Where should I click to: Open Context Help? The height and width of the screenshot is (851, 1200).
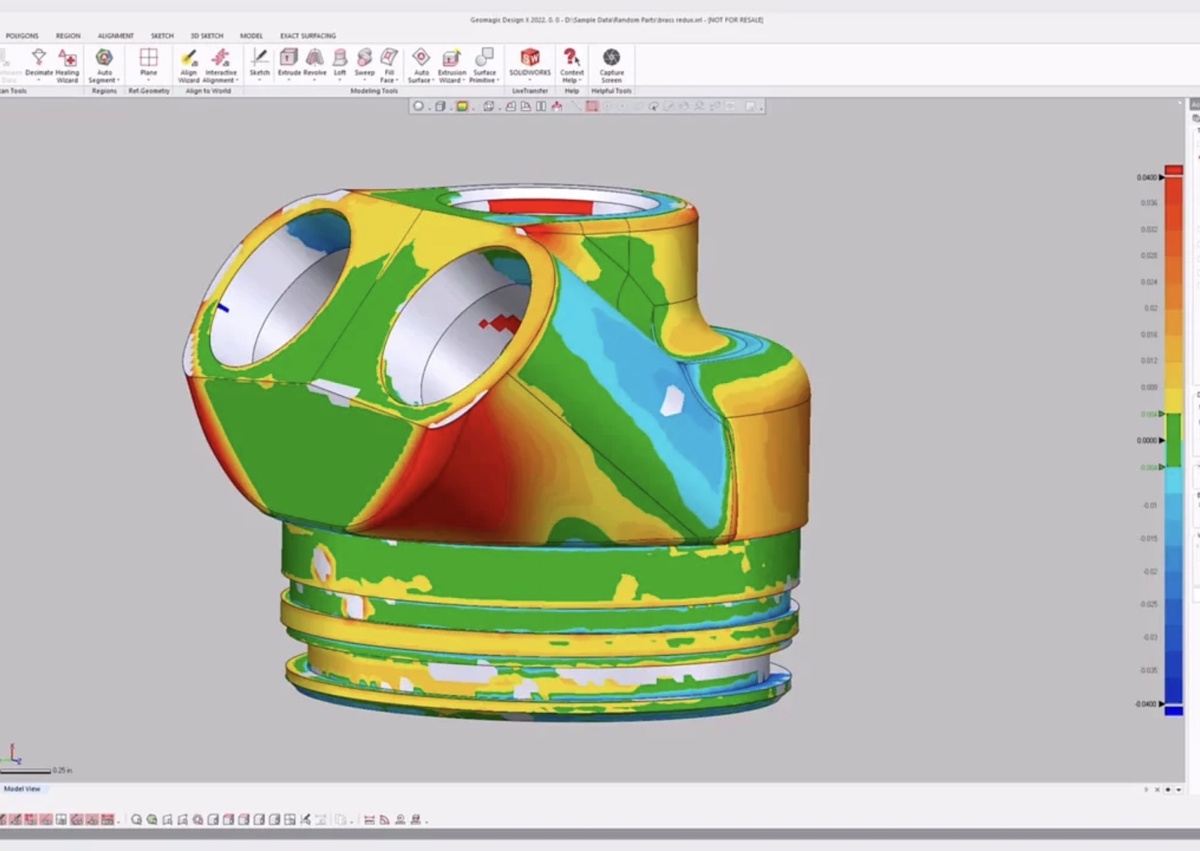[572, 65]
